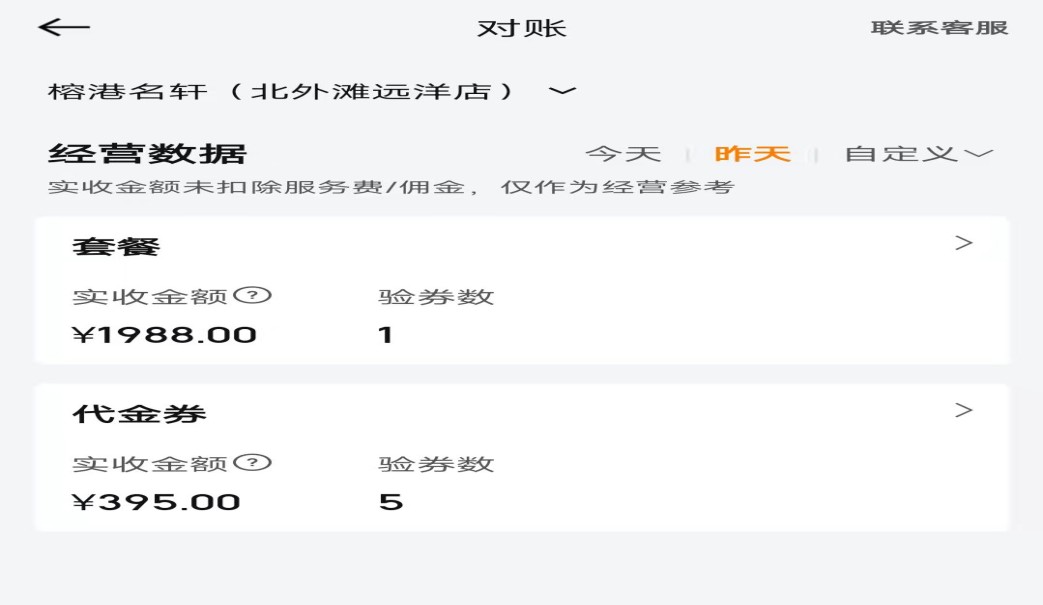Show help for 套餐 实收金额
1043x605 pixels.
pyautogui.click(x=259, y=295)
